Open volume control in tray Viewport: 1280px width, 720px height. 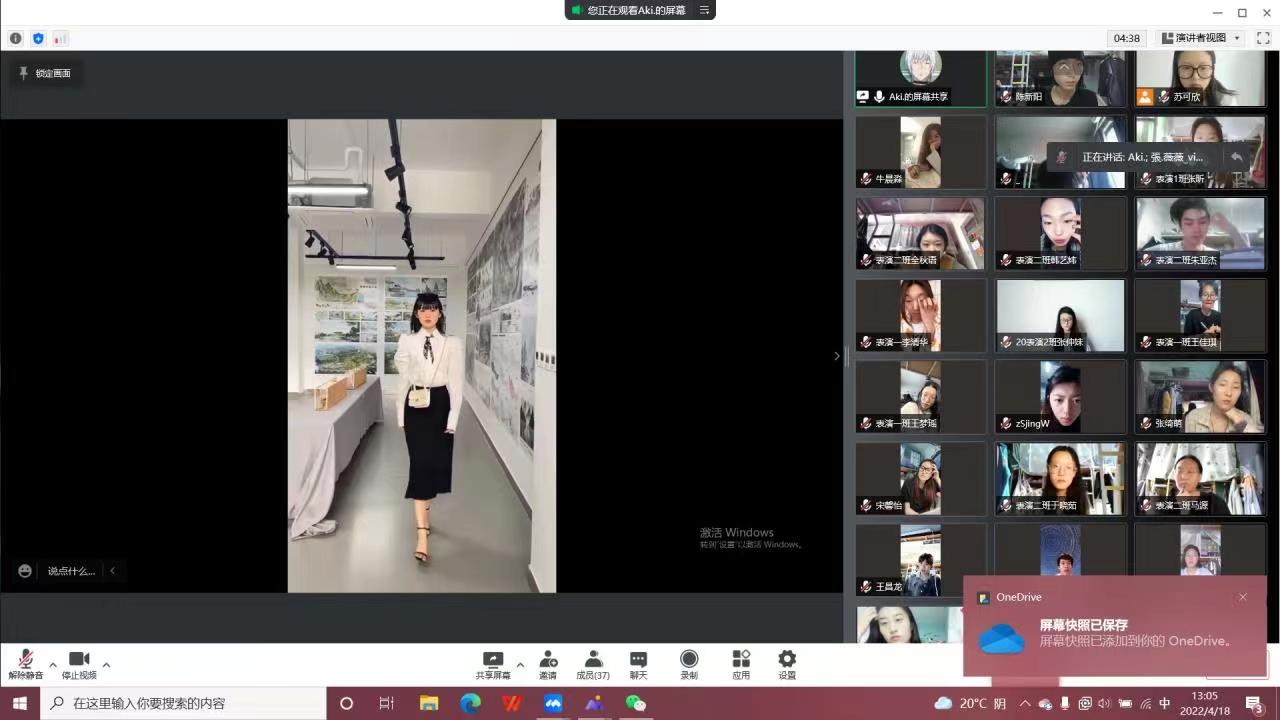[1105, 703]
